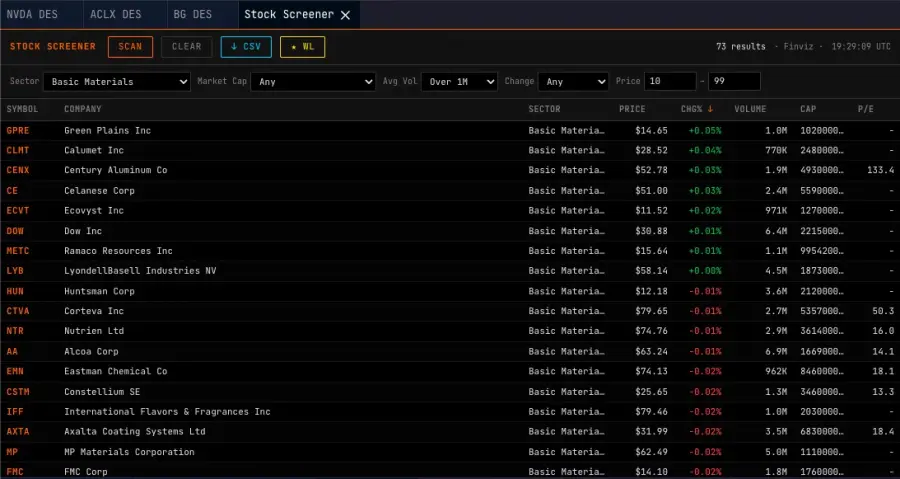Open the HUN ticker symbol
This screenshot has width=900, height=479.
click(x=15, y=291)
